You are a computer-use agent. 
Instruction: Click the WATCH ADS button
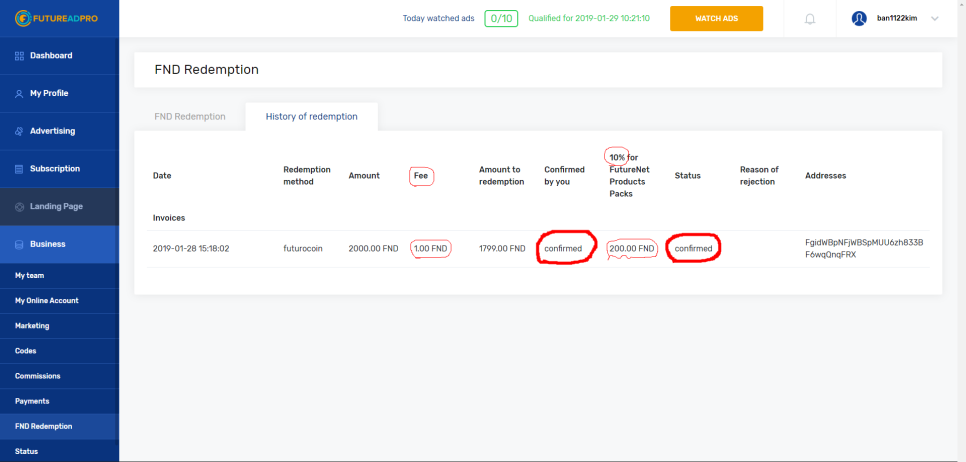[x=716, y=18]
